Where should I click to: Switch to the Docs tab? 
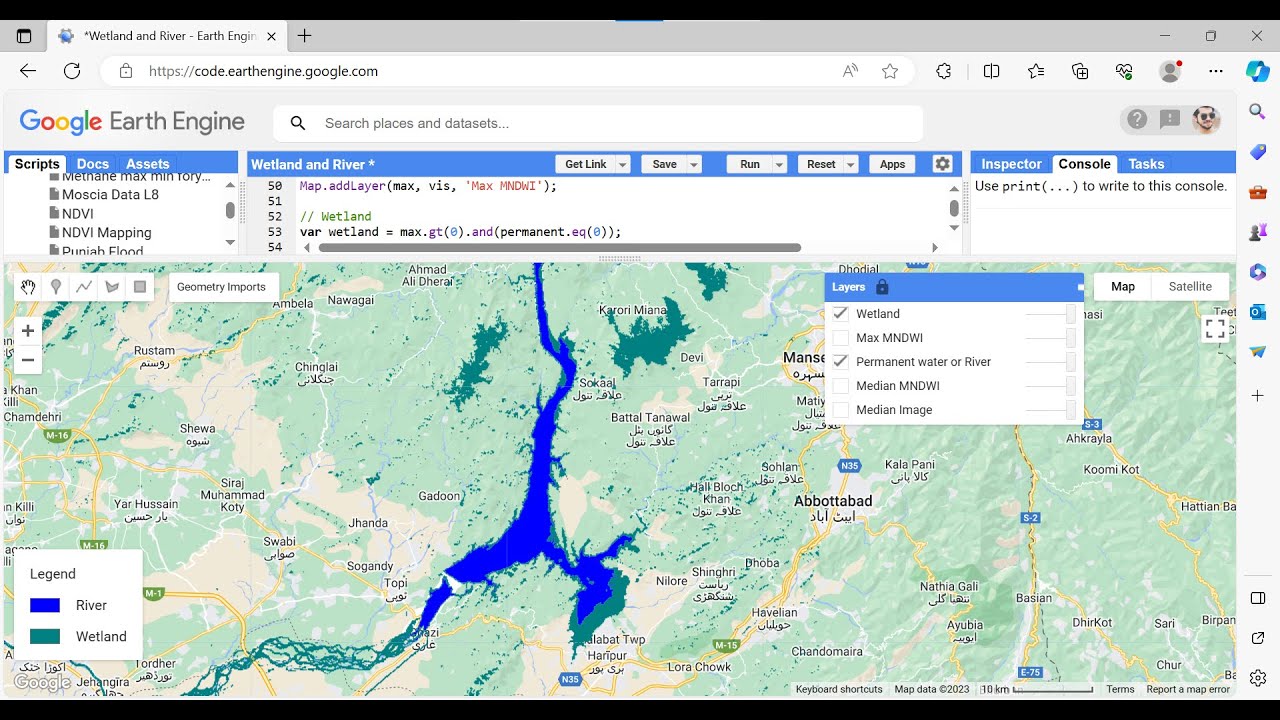point(93,164)
